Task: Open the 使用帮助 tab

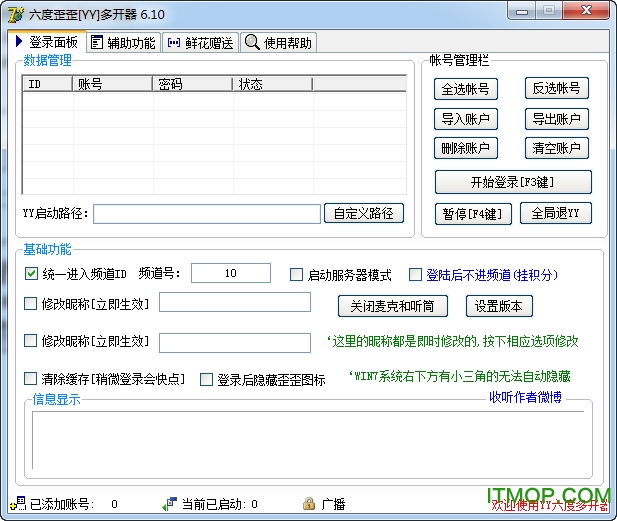Action: click(279, 42)
